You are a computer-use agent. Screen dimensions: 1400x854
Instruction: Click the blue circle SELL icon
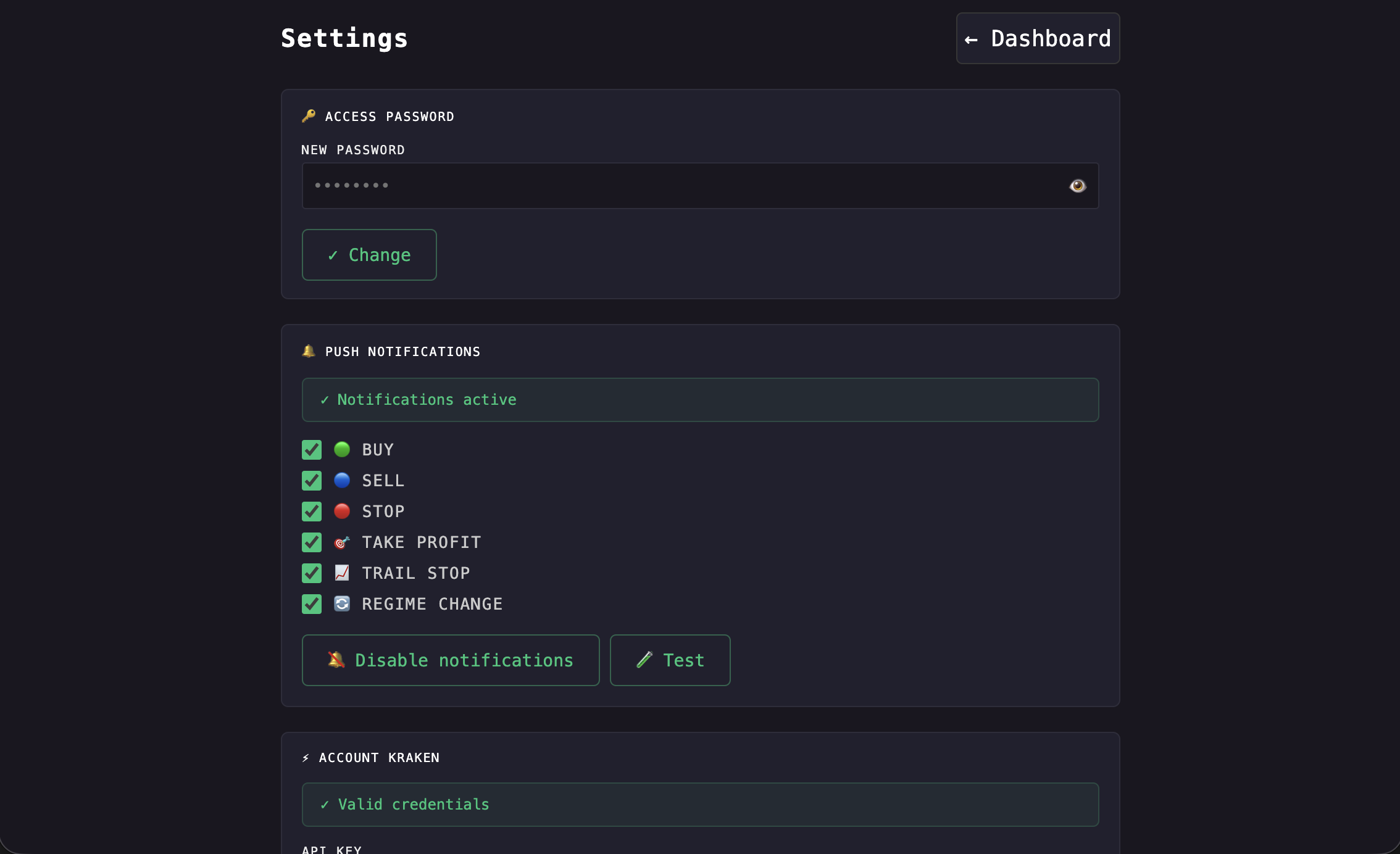tap(342, 480)
